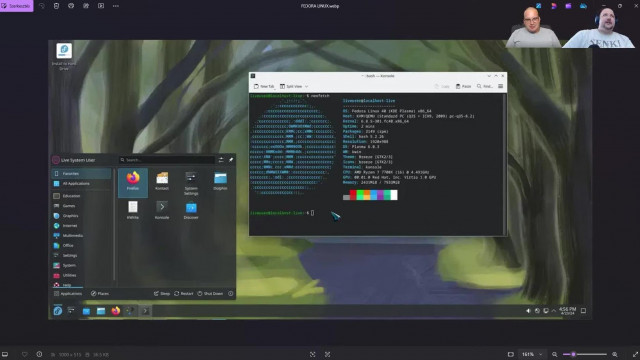Click the Install to Hard Drive desktop icon

(64, 56)
